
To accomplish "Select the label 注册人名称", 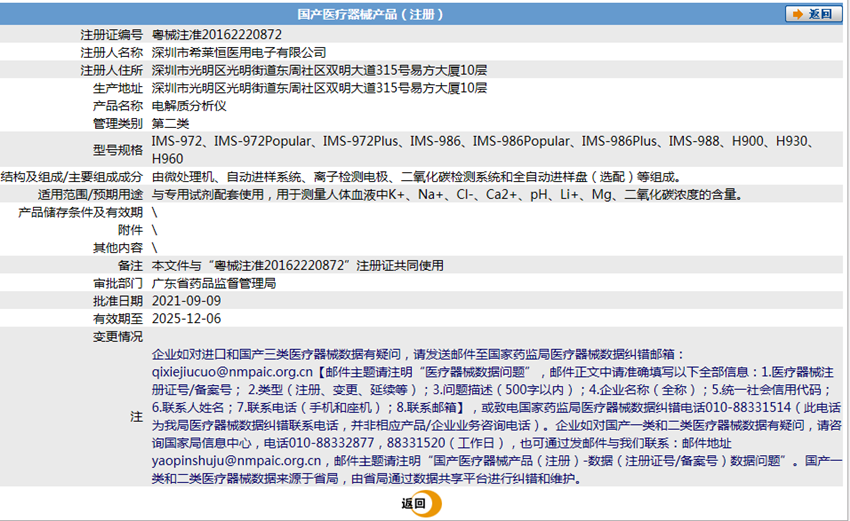I will click(x=112, y=53).
